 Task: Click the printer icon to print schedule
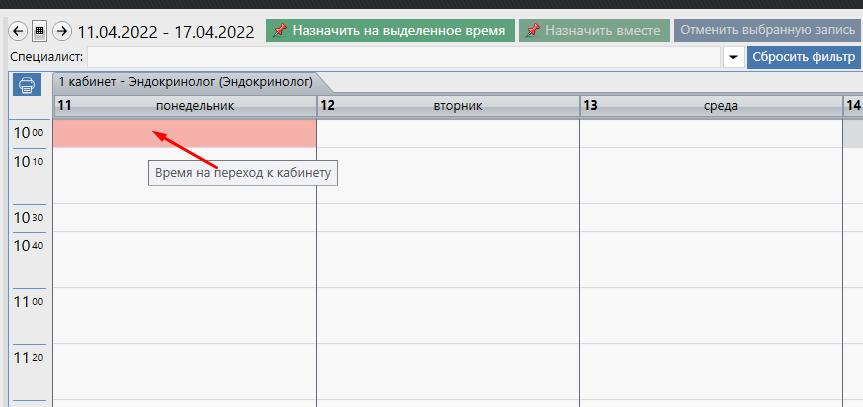(27, 85)
